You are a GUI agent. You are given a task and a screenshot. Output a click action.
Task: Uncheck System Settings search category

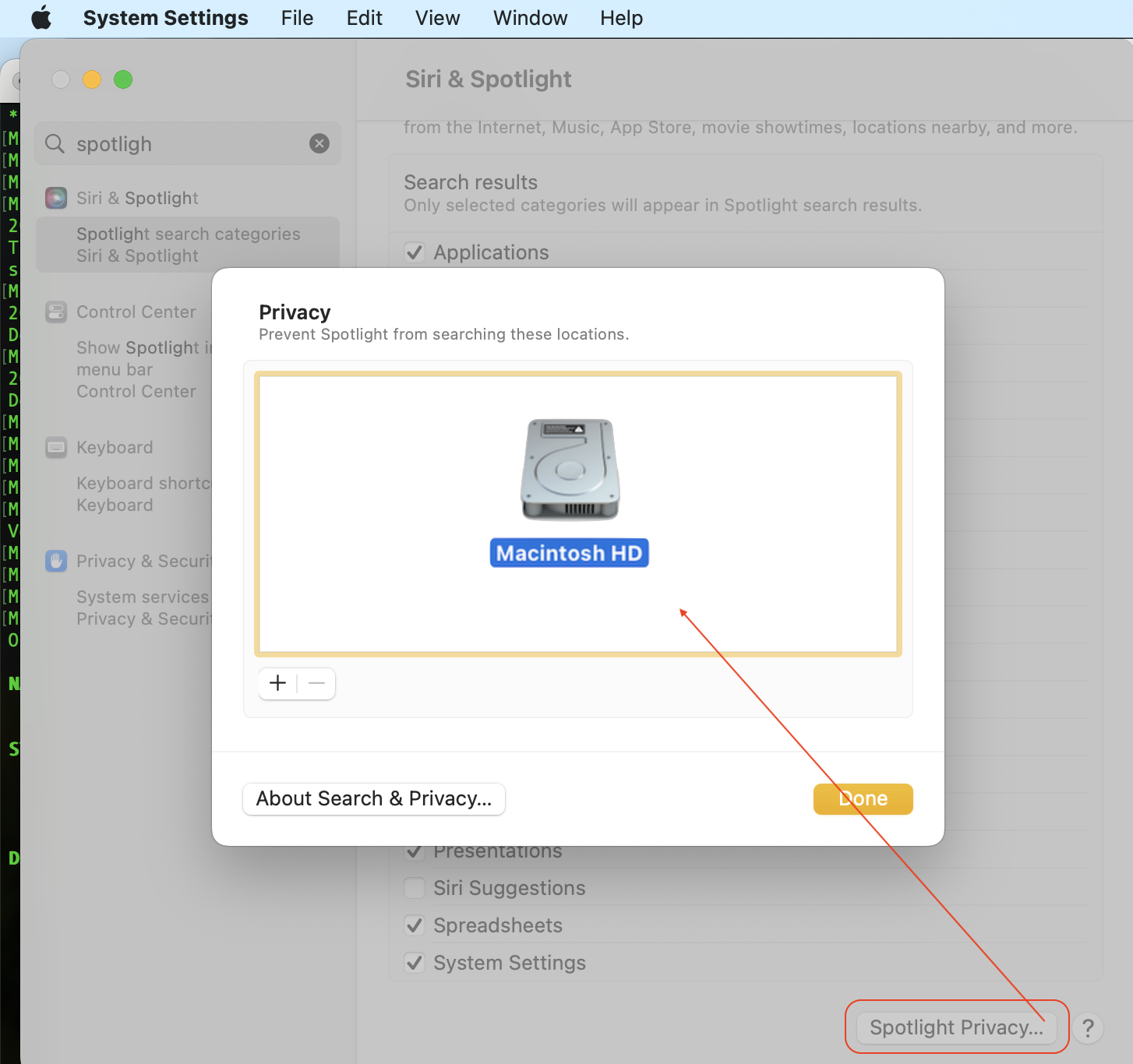coord(415,962)
